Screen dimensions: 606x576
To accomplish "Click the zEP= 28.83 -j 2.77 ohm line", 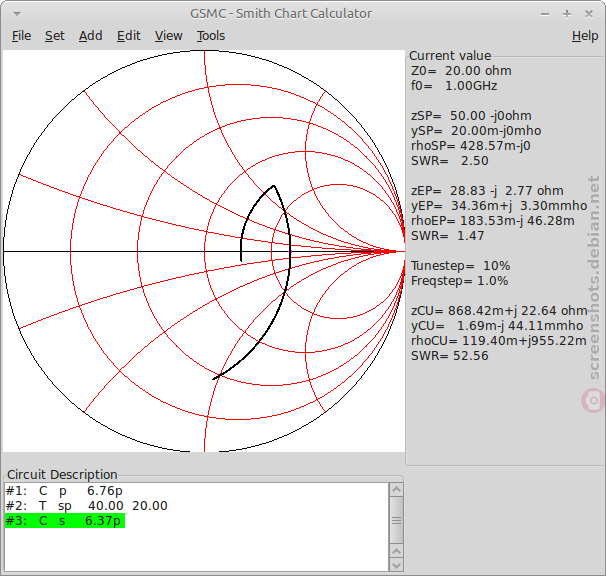I will point(487,191).
